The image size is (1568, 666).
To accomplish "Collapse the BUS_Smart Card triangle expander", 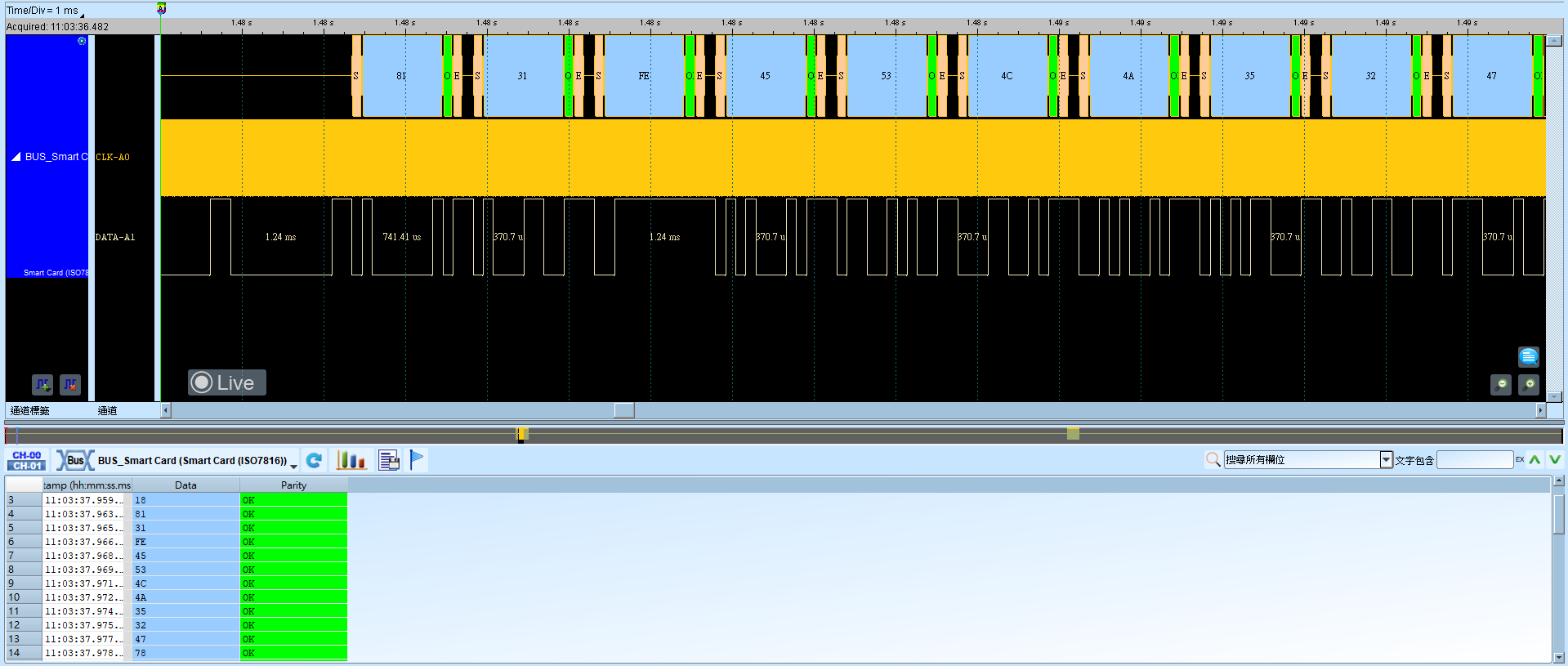I will (16, 156).
